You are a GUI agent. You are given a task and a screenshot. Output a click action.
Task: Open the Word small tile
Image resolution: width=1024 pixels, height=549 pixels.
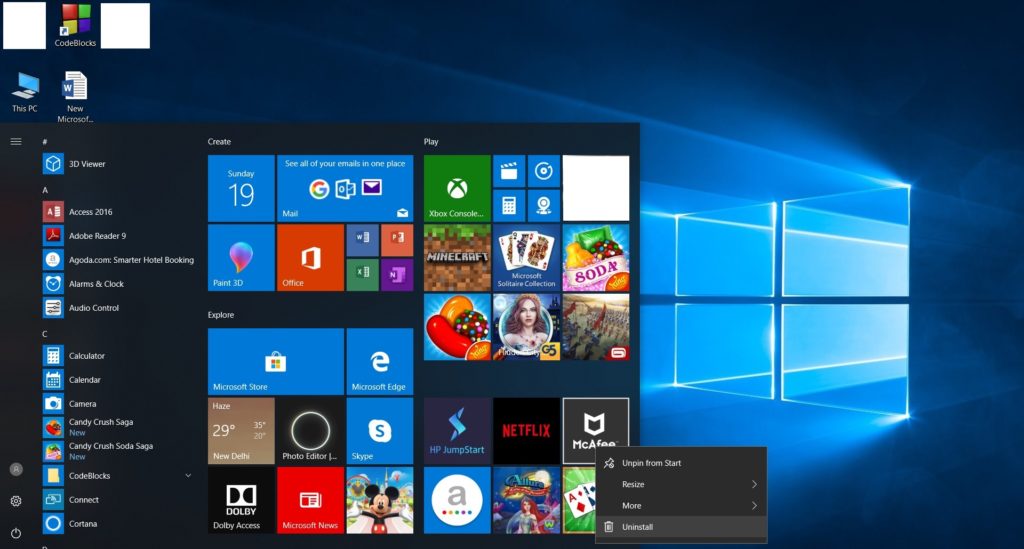362,240
